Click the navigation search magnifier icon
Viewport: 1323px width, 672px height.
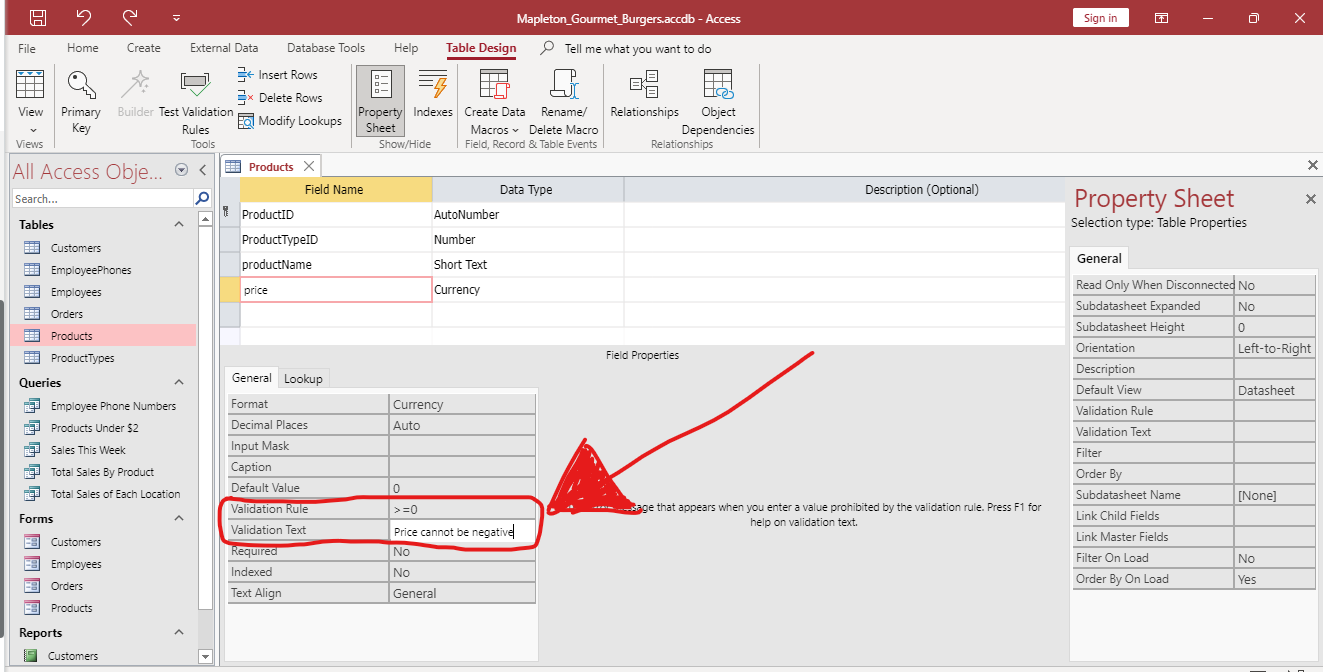202,198
